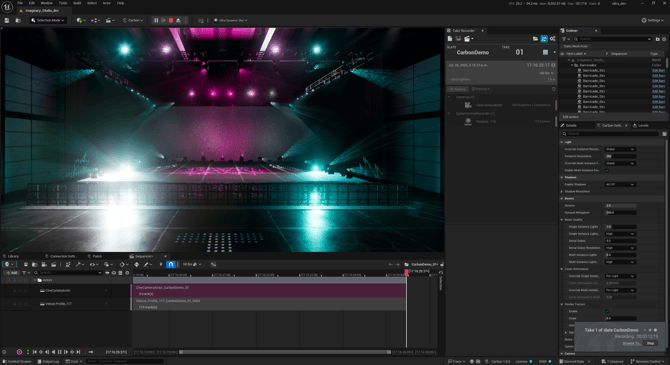The height and width of the screenshot is (365, 670).
Task: Stop play session red button
Action: (x=171, y=20)
